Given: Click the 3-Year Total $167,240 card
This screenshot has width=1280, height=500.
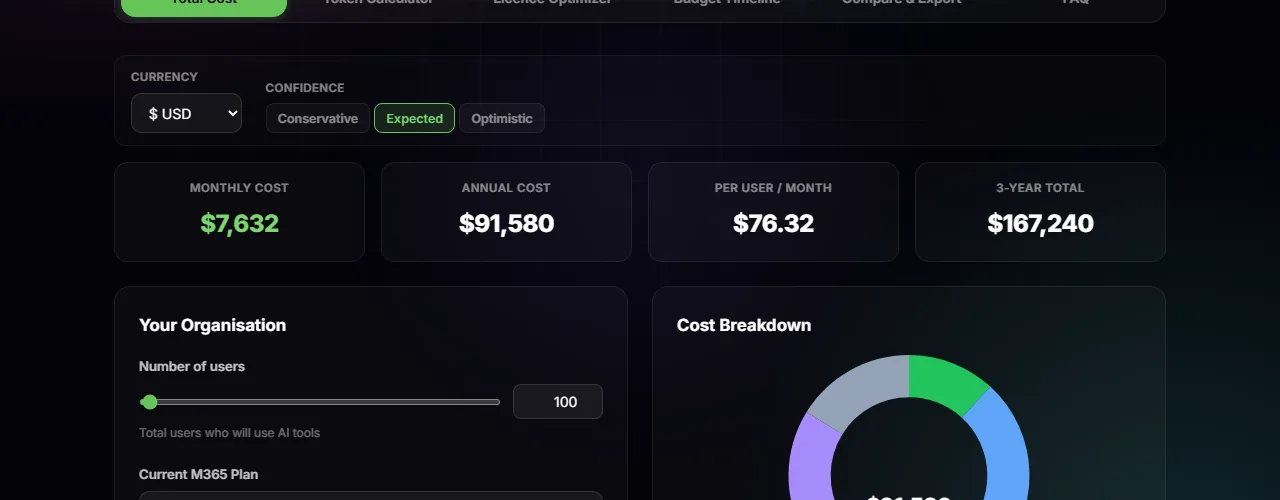Looking at the screenshot, I should tap(1040, 212).
